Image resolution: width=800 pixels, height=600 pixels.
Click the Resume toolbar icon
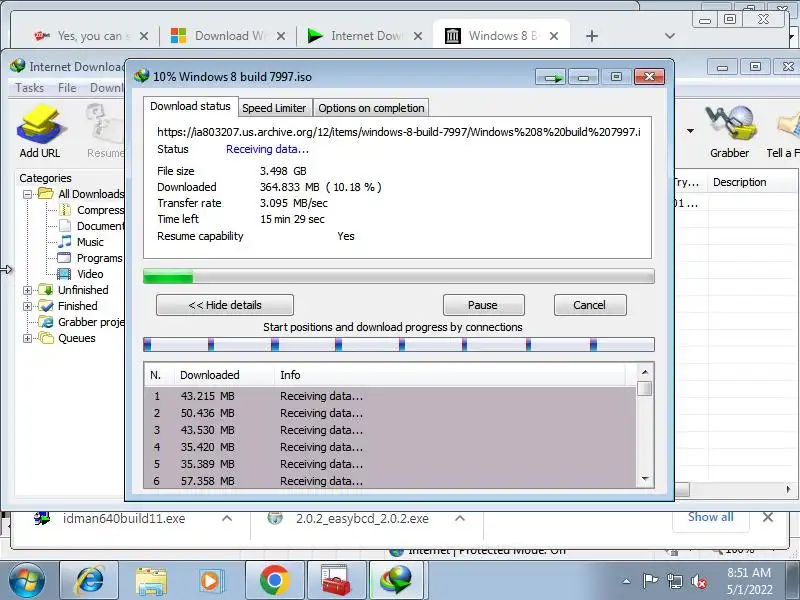[x=105, y=131]
